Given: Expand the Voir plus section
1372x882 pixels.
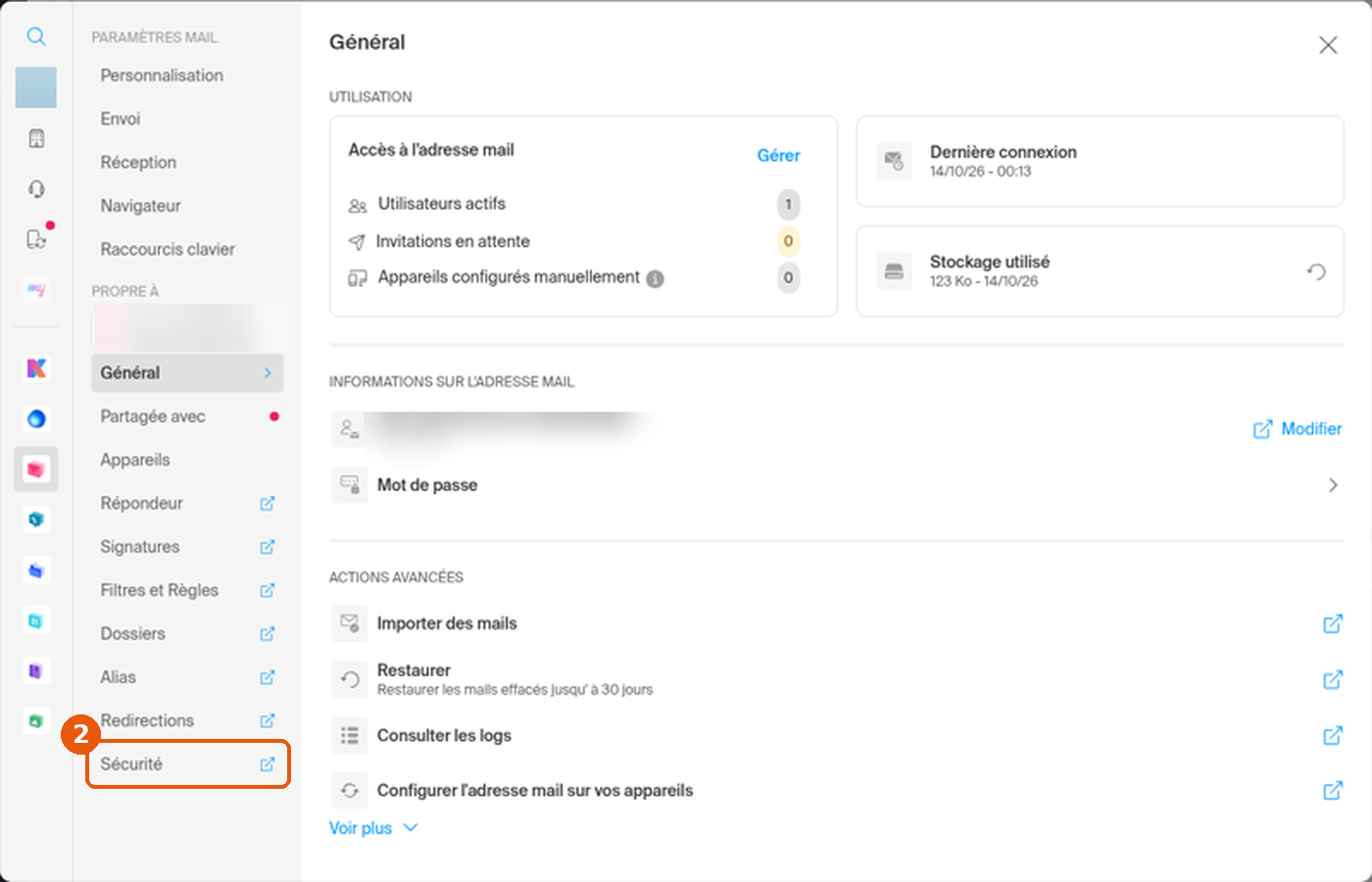Looking at the screenshot, I should [373, 828].
